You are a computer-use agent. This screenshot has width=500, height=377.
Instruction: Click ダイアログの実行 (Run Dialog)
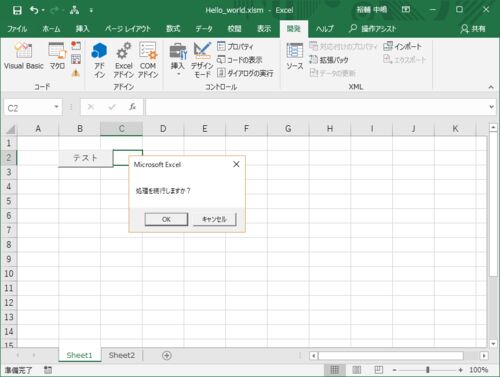tap(245, 73)
